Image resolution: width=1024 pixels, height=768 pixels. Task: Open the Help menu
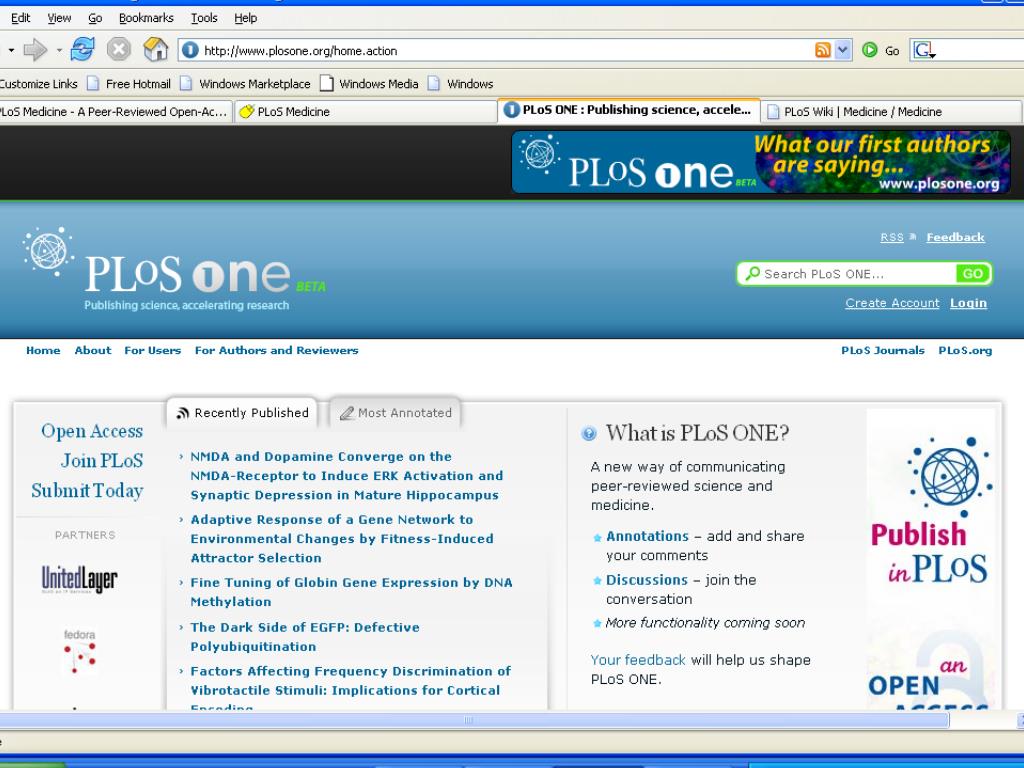(246, 18)
